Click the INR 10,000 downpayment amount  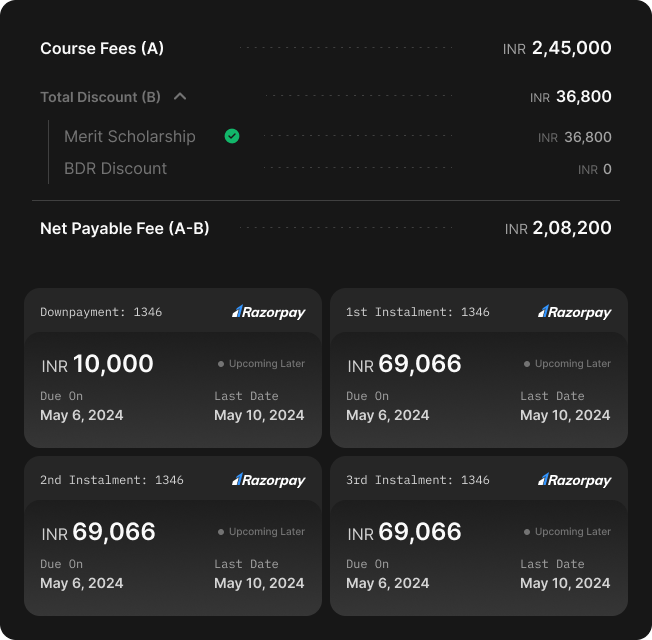97,364
